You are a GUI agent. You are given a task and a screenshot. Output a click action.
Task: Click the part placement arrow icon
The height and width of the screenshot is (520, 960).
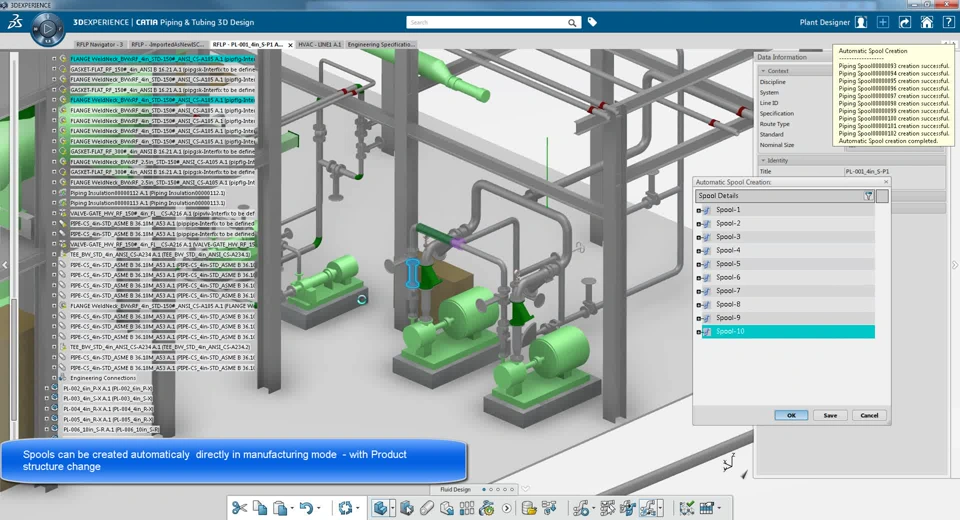tap(447, 508)
